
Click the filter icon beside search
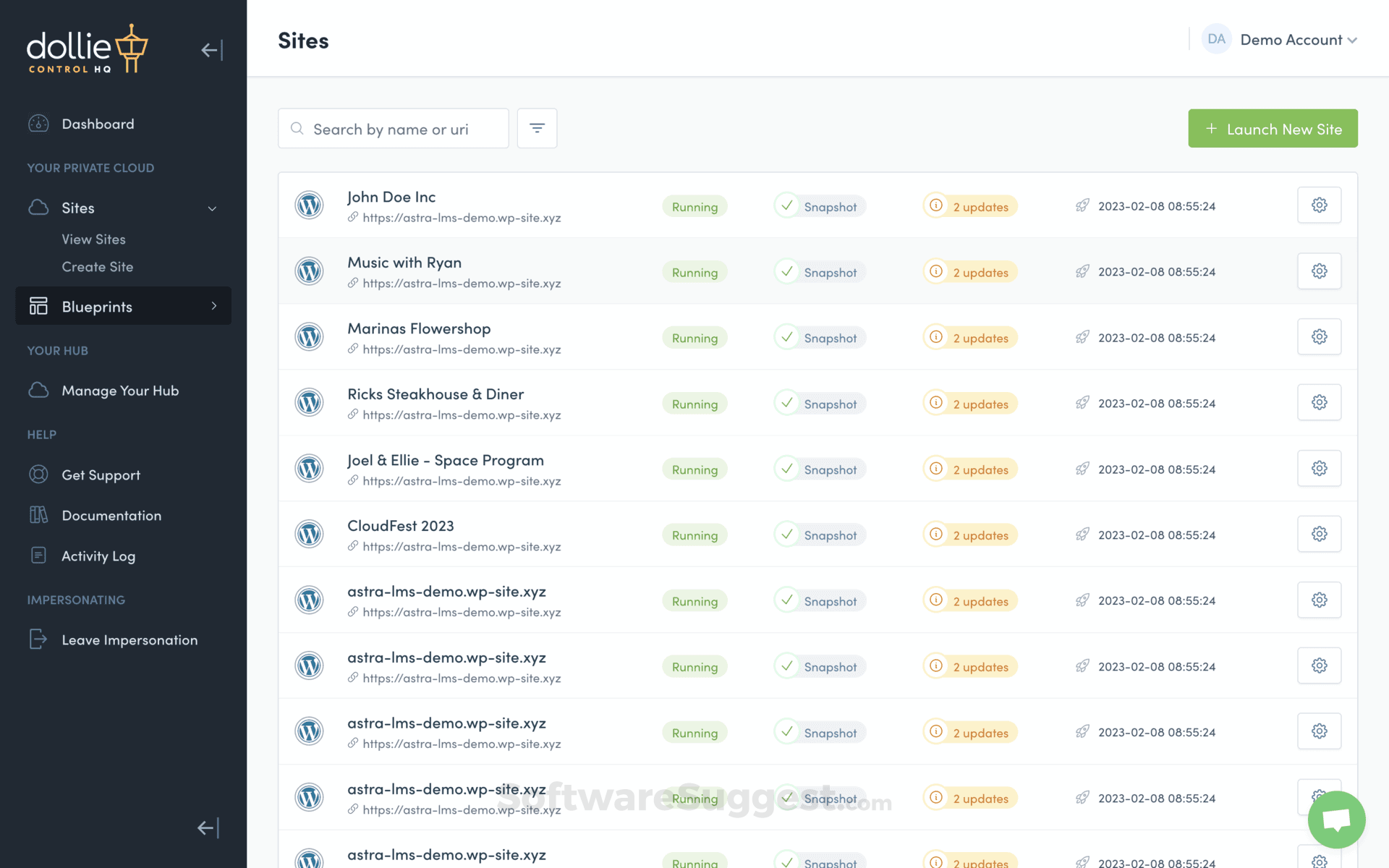537,129
